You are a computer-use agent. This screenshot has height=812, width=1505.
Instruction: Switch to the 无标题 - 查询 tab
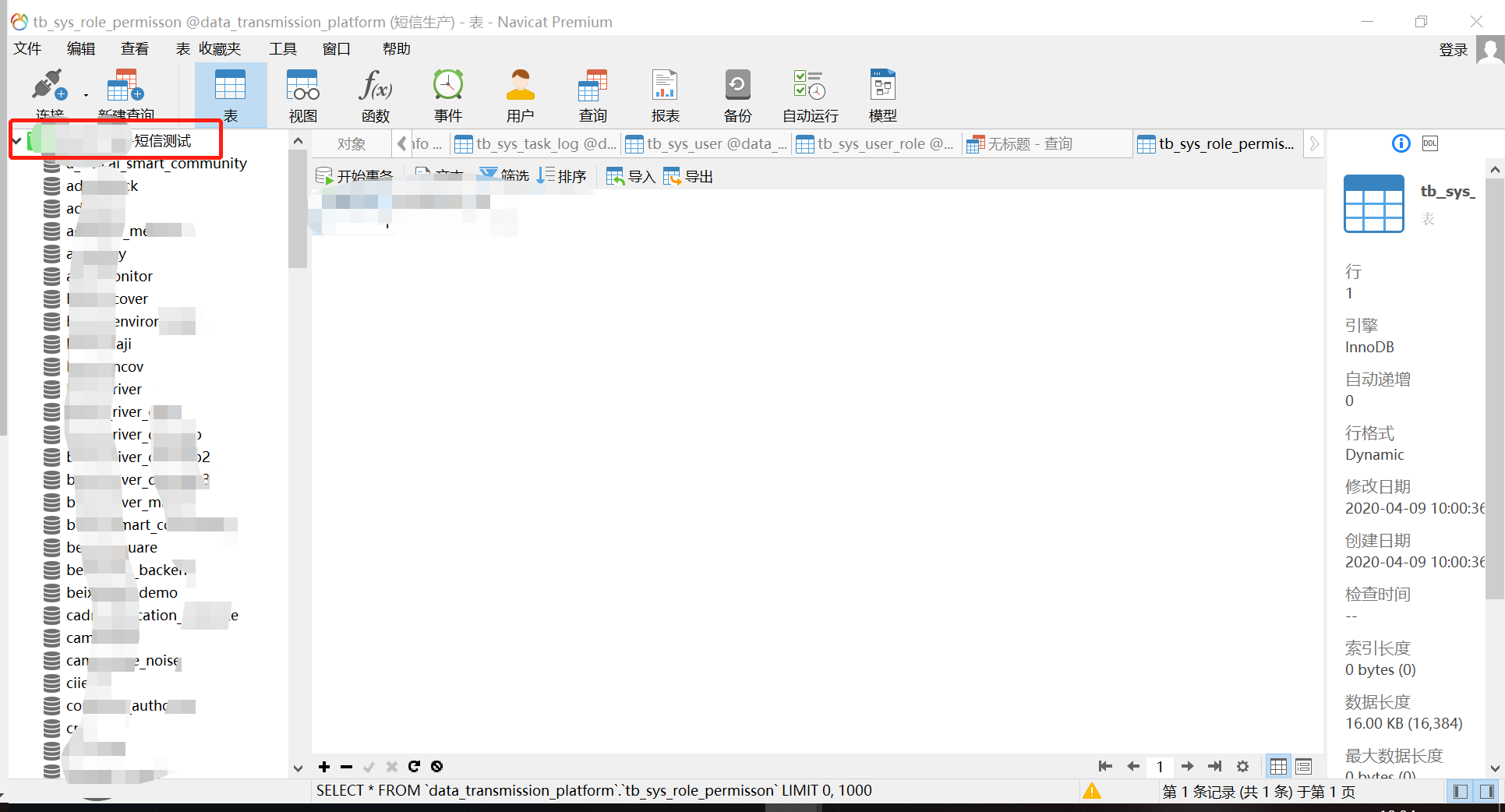pyautogui.click(x=1047, y=144)
